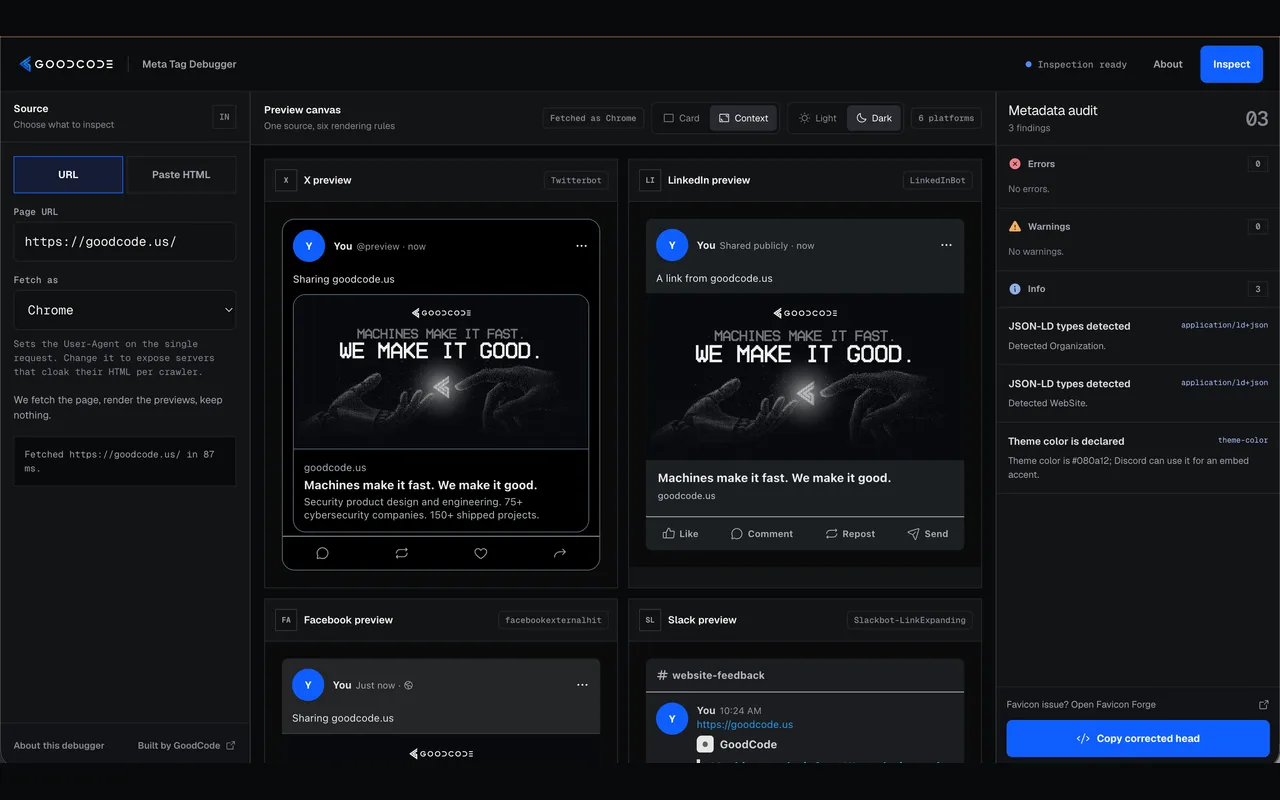Viewport: 1280px width, 800px height.
Task: Open the About page
Action: [x=1168, y=64]
